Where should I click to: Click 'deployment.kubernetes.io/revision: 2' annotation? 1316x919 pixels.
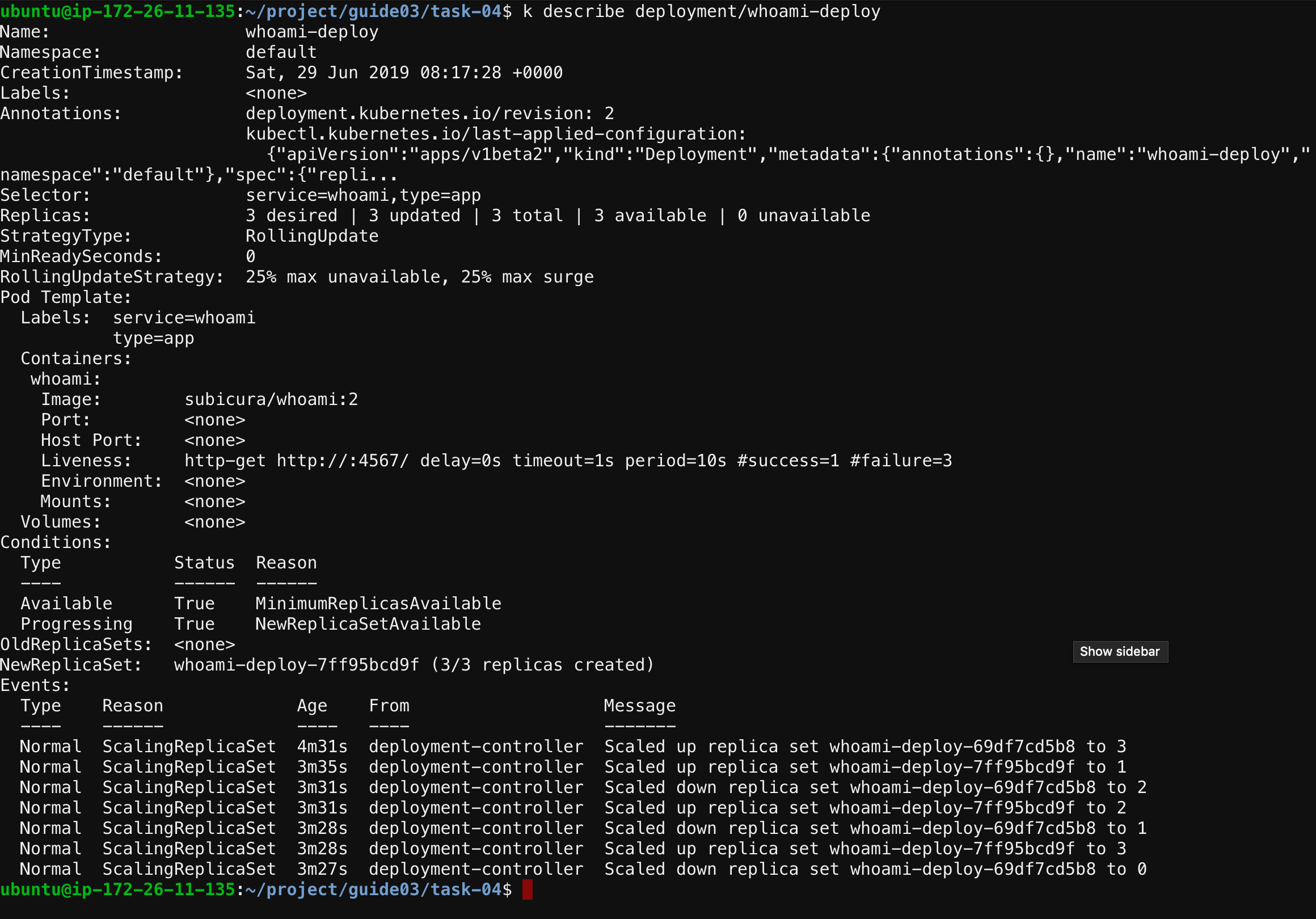[x=430, y=113]
